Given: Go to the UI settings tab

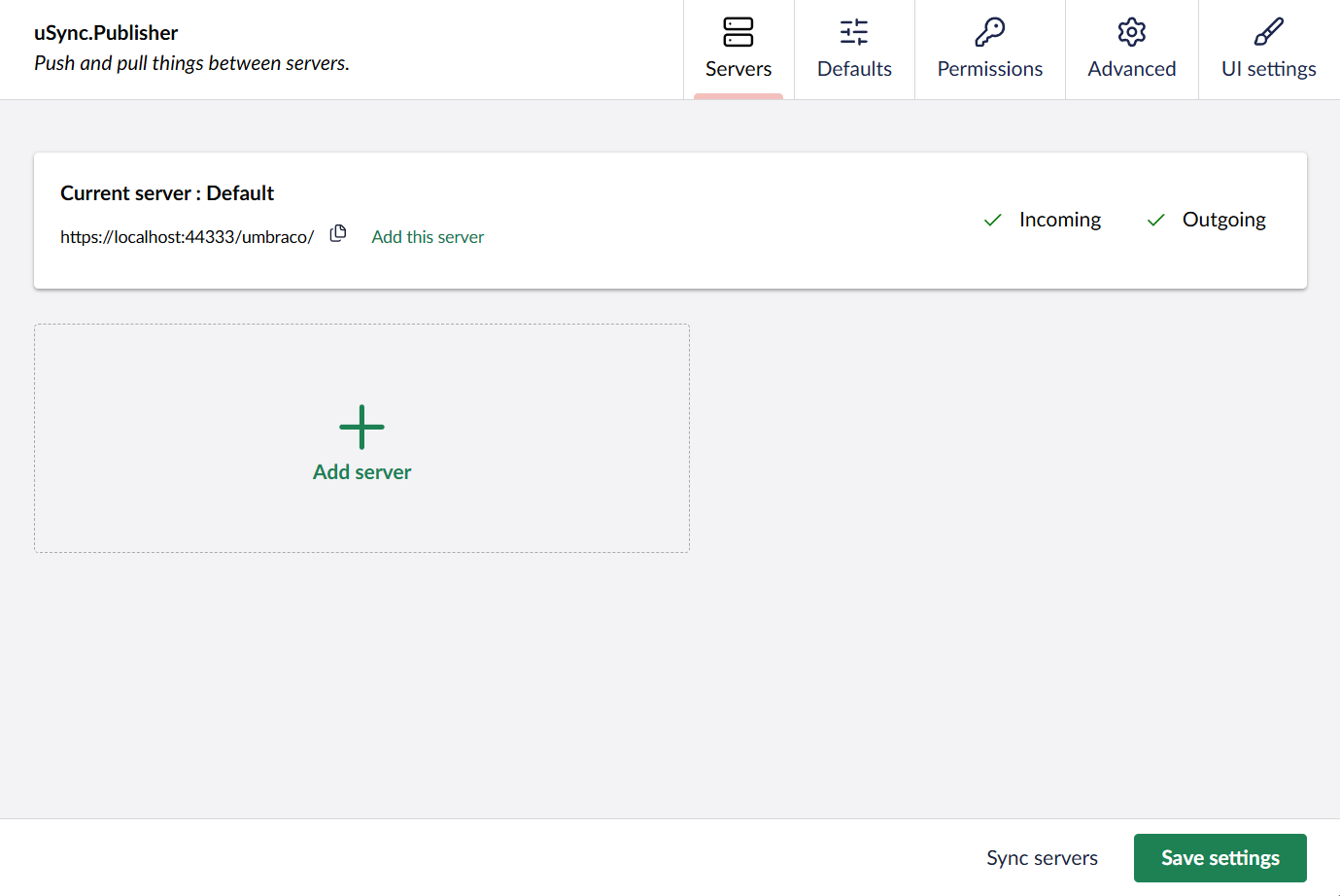Looking at the screenshot, I should 1268,68.
